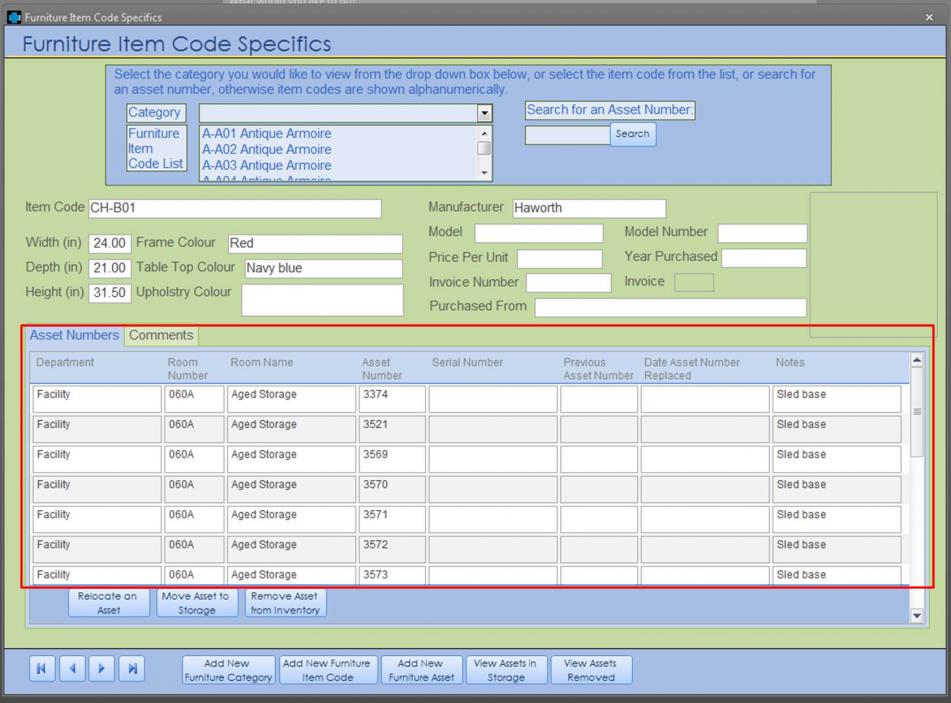
Task: Click the Width field showing 24.00
Action: (x=110, y=243)
